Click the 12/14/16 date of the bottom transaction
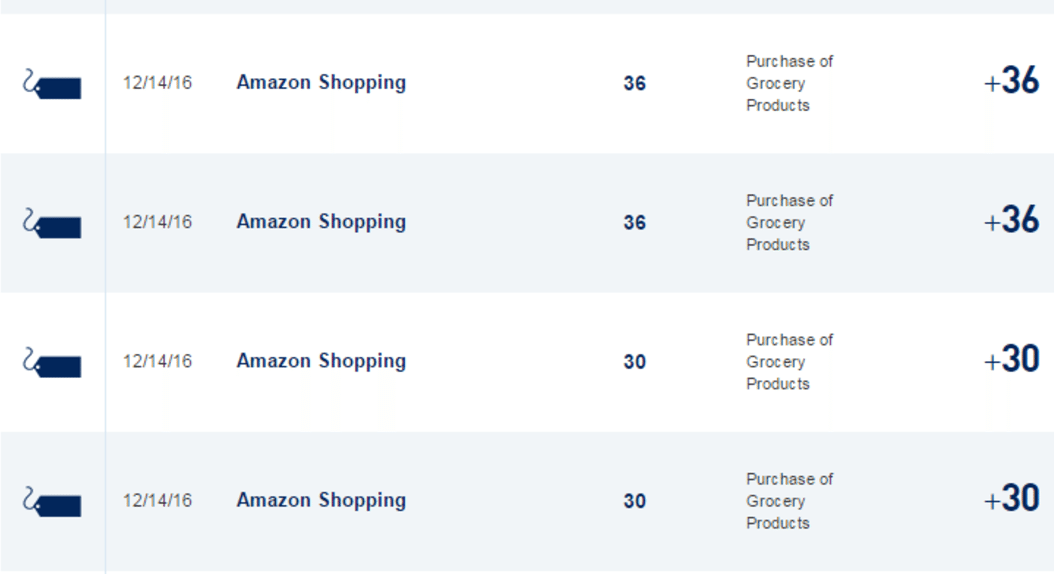The height and width of the screenshot is (574, 1054). [157, 500]
